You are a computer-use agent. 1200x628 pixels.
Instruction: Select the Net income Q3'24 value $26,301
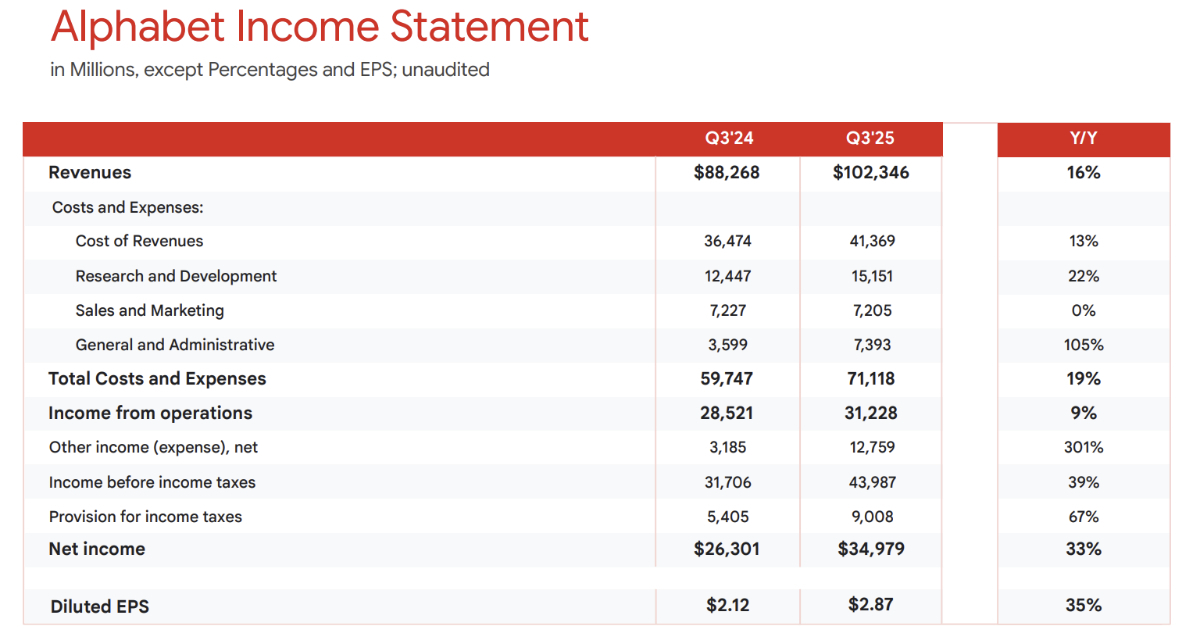coord(727,549)
